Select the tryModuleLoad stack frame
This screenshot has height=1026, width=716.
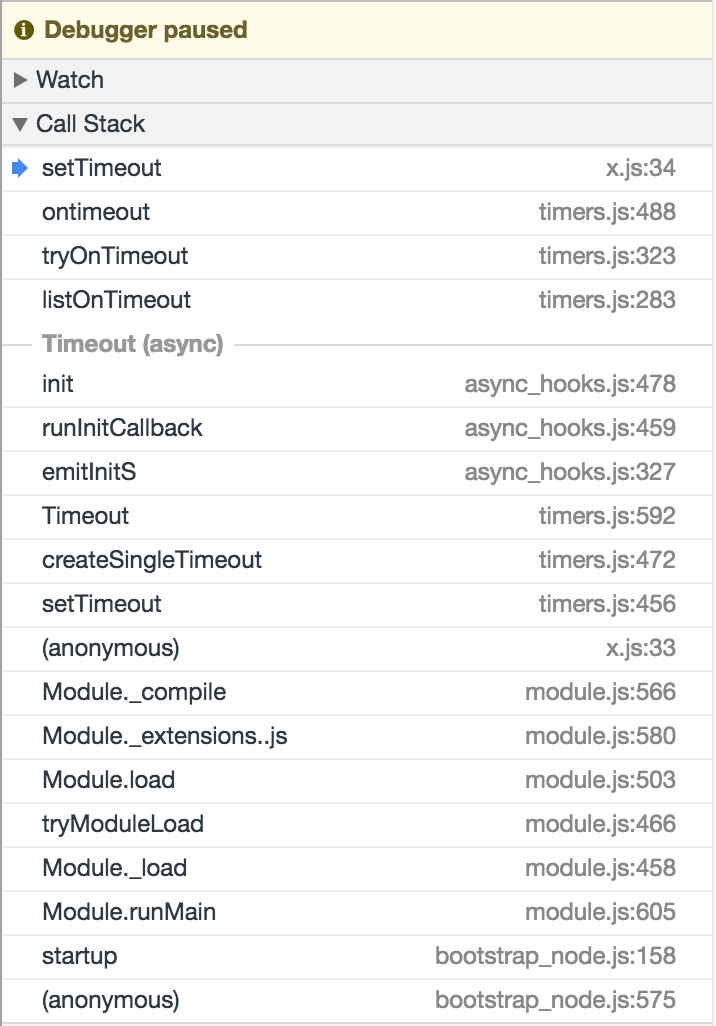[357, 824]
